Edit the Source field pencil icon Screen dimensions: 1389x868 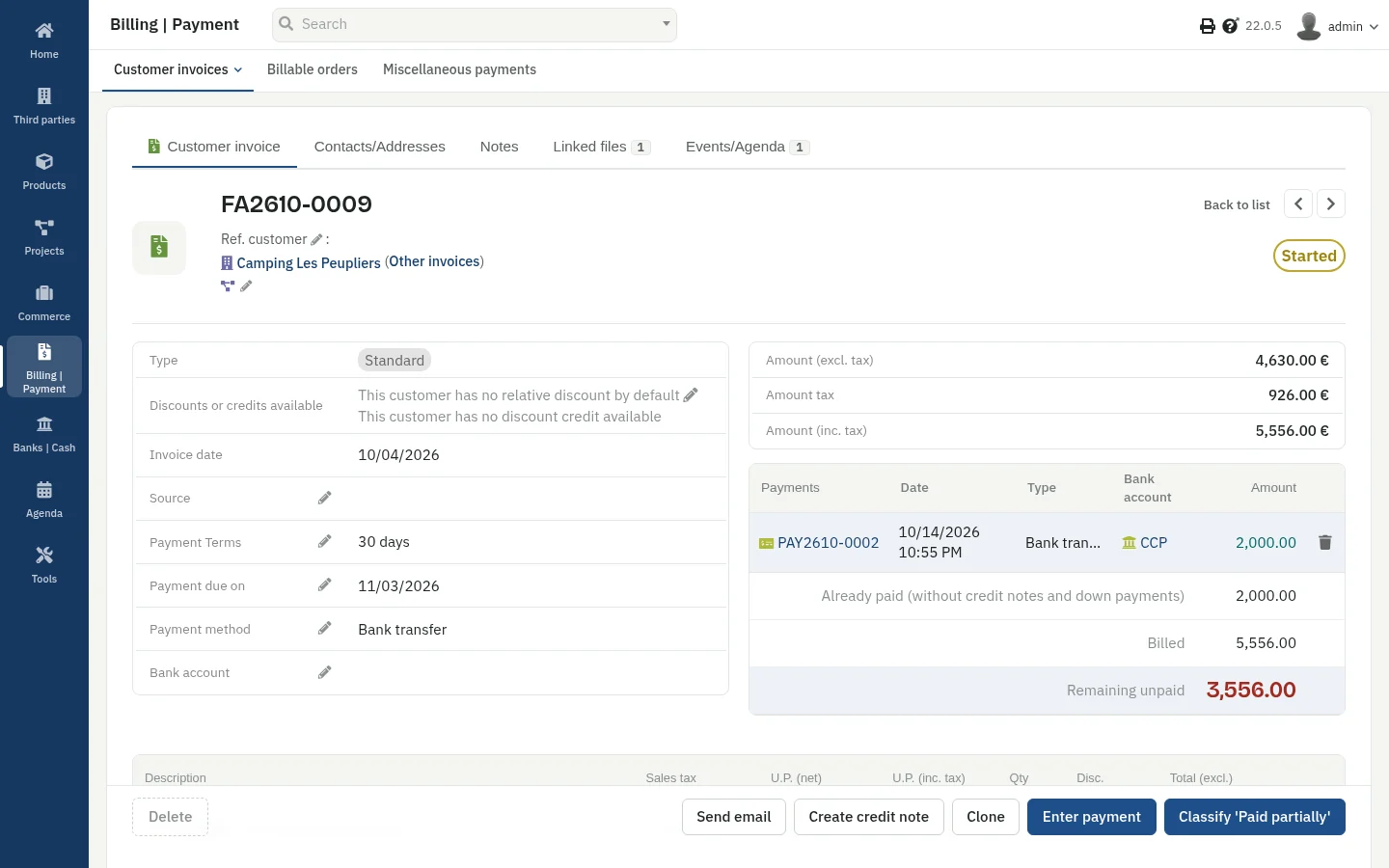click(325, 498)
